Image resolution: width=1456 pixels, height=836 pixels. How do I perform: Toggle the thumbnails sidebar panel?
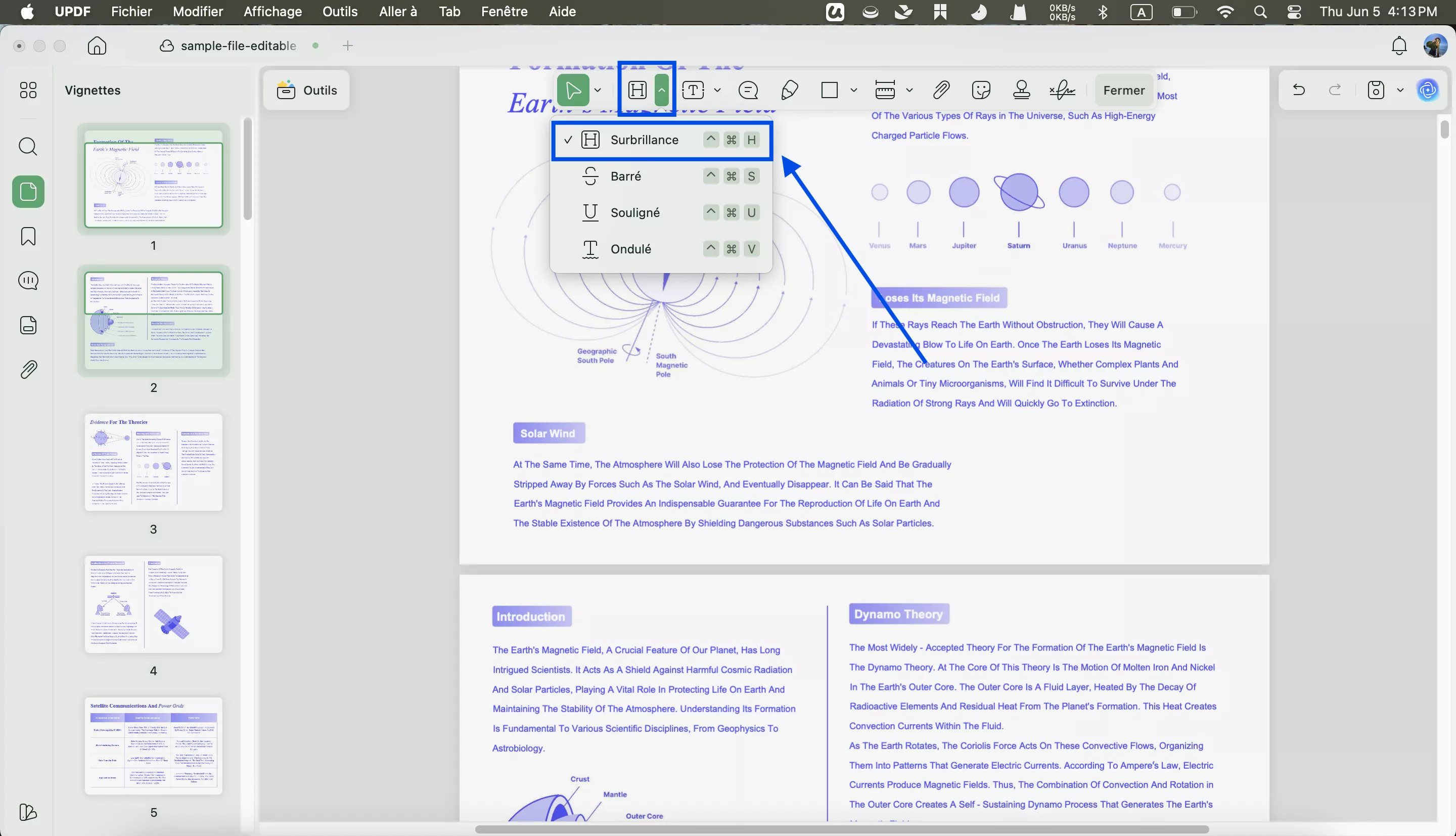28,192
